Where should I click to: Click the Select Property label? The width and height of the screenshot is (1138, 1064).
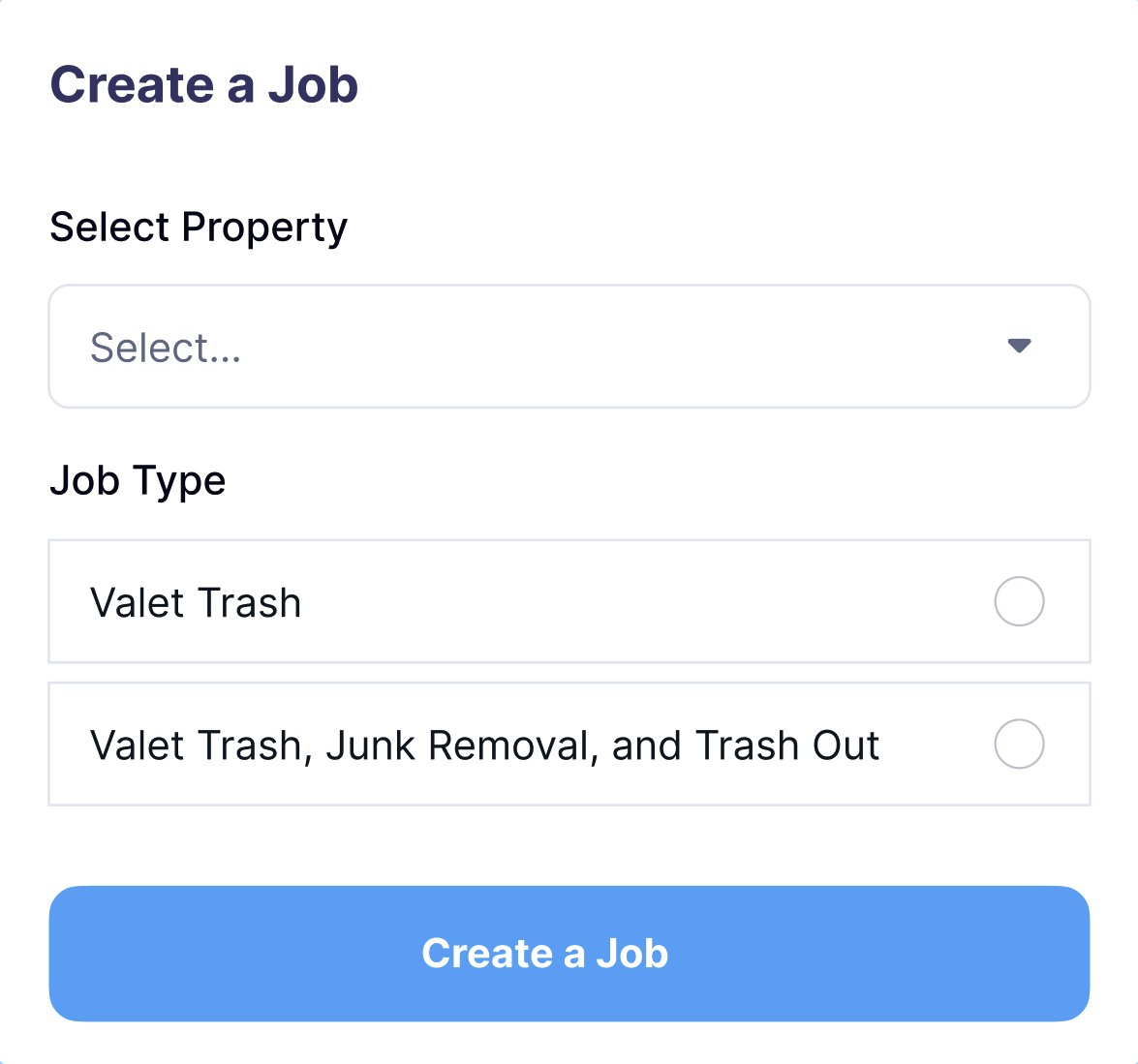[199, 227]
